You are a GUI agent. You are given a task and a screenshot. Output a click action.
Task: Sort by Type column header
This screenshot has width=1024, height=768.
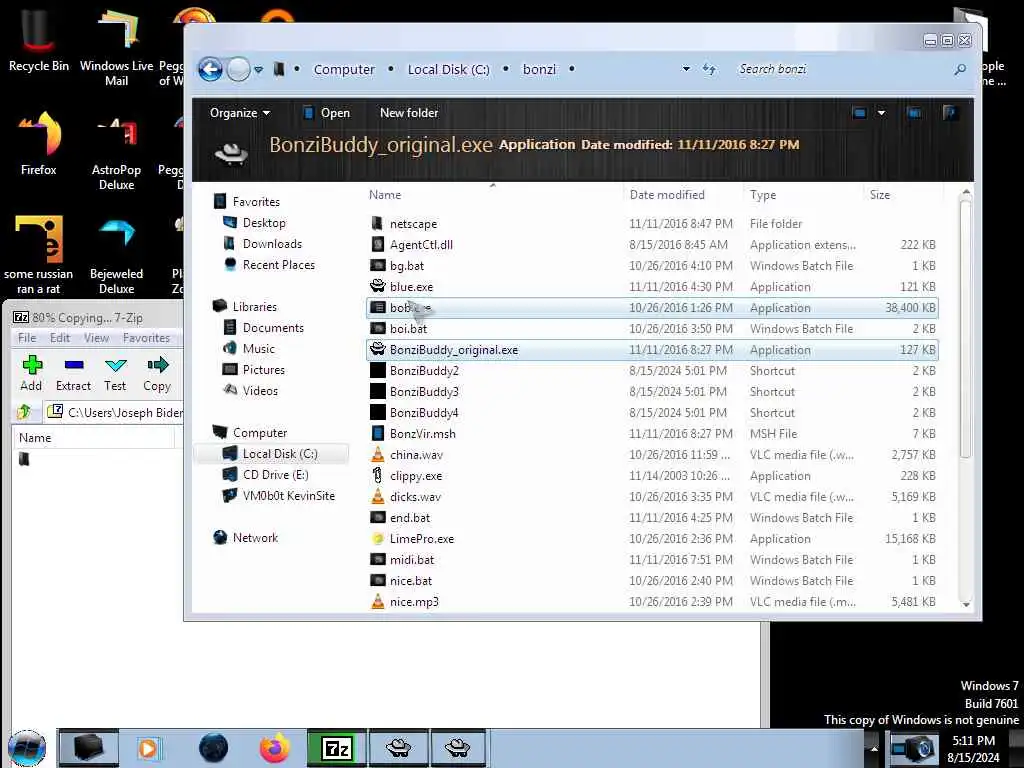[x=763, y=195]
